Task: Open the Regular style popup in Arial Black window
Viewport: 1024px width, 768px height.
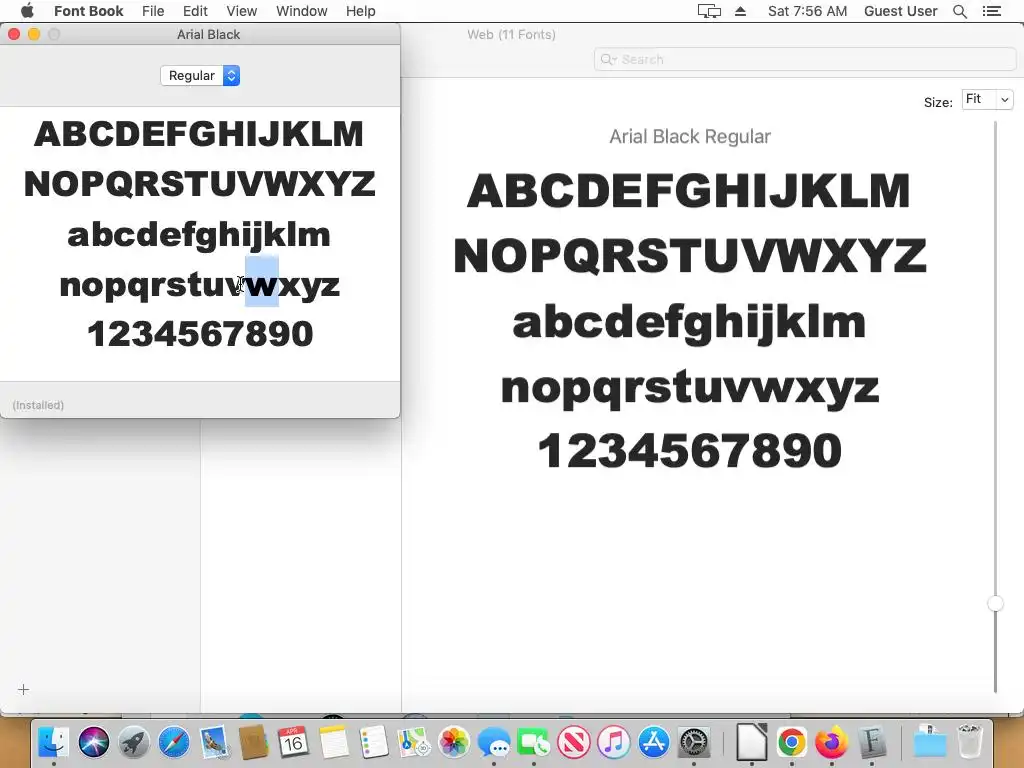Action: [x=200, y=76]
